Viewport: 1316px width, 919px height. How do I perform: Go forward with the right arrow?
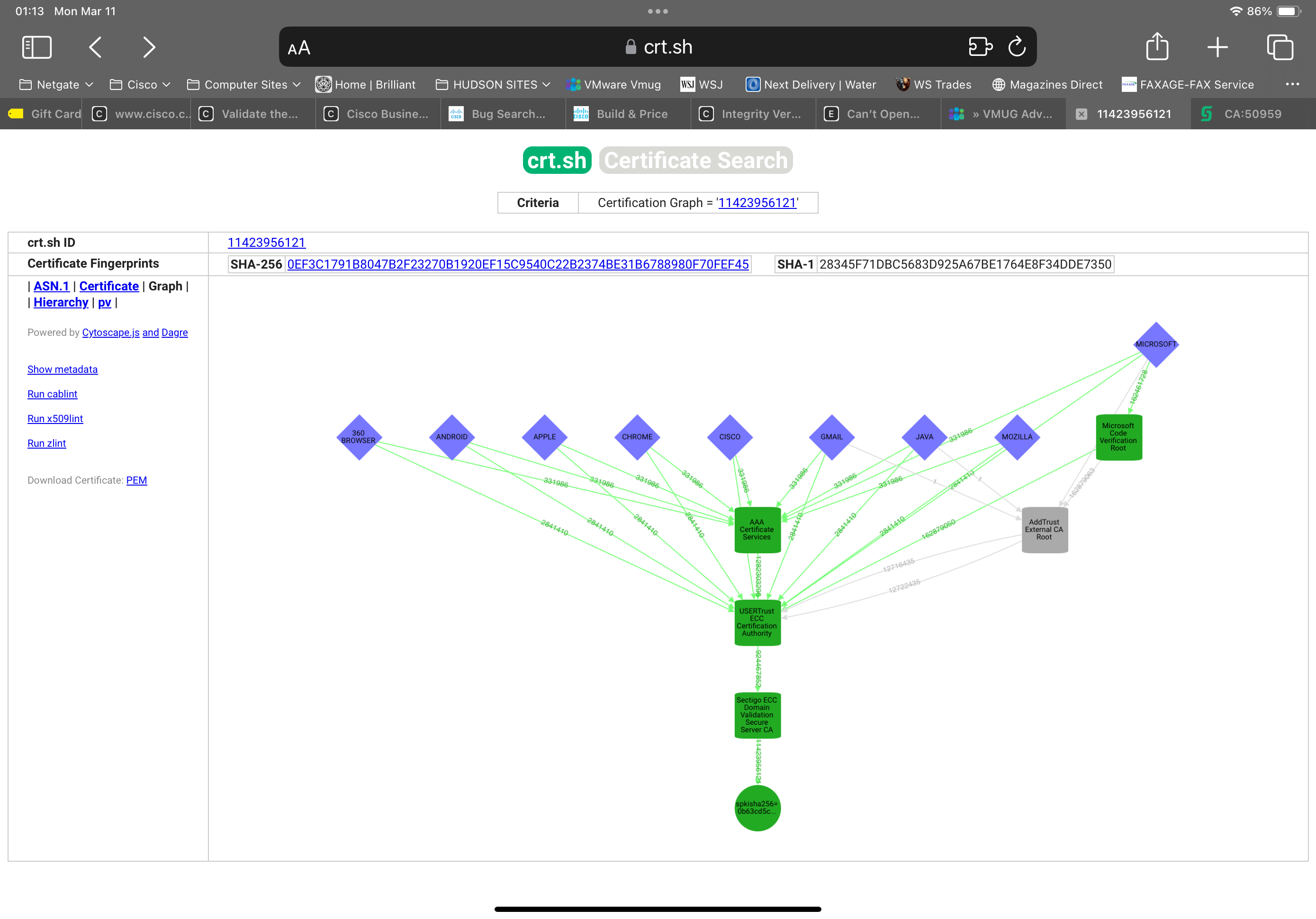tap(149, 47)
